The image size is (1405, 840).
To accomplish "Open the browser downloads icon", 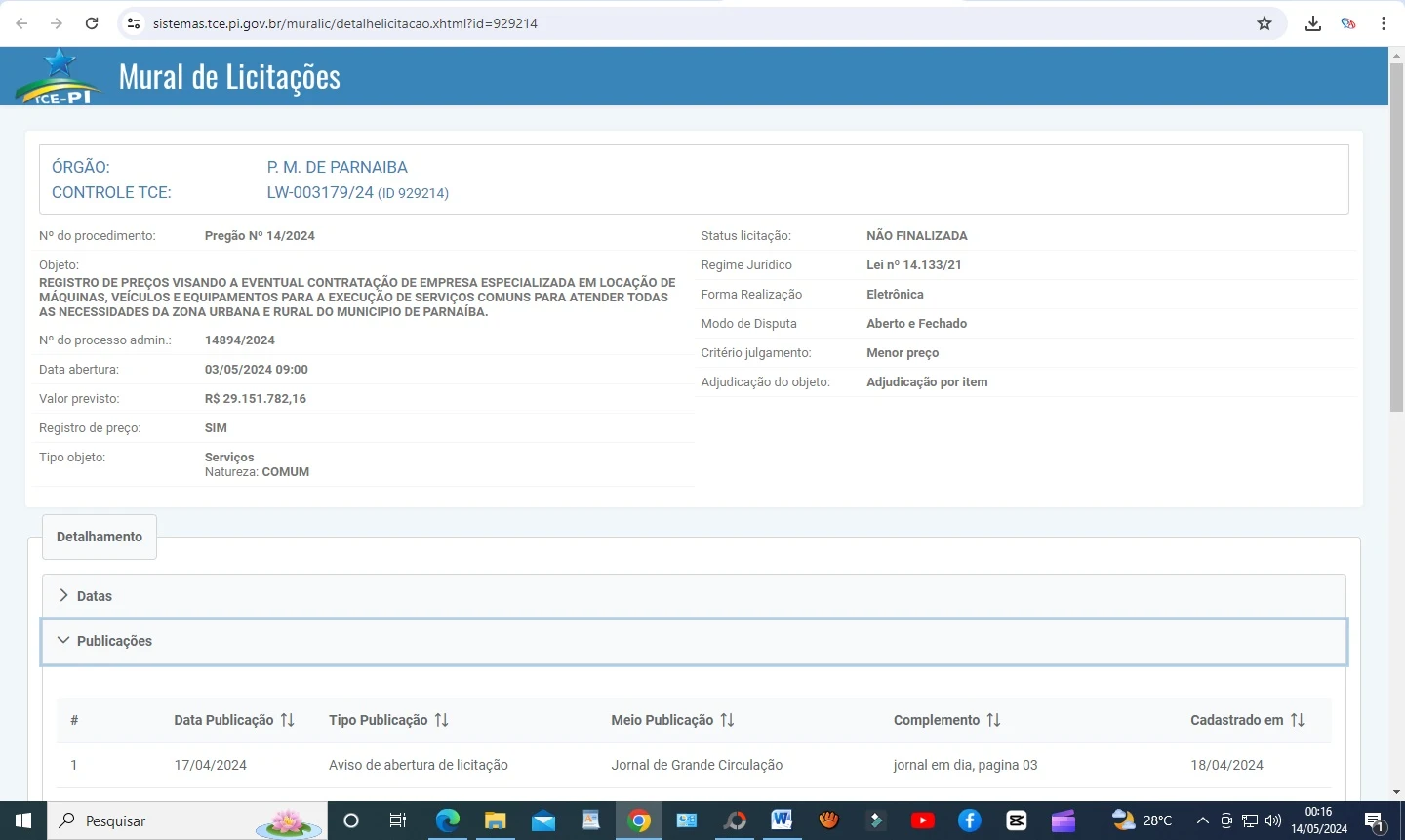I will click(1313, 23).
